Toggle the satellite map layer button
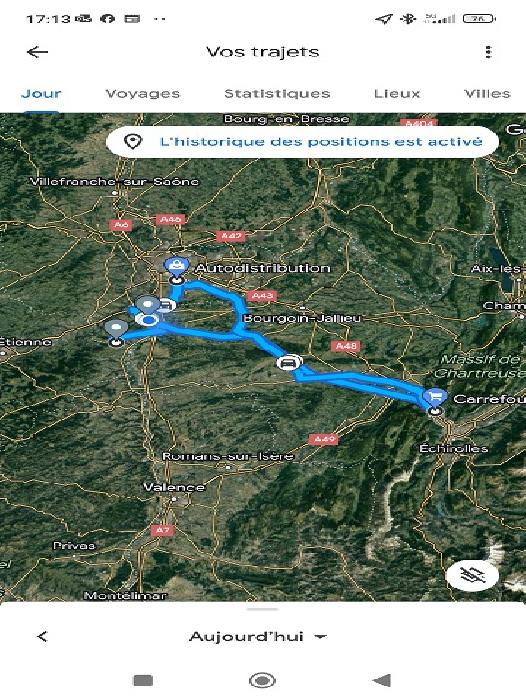The height and width of the screenshot is (700, 526). coord(472,575)
